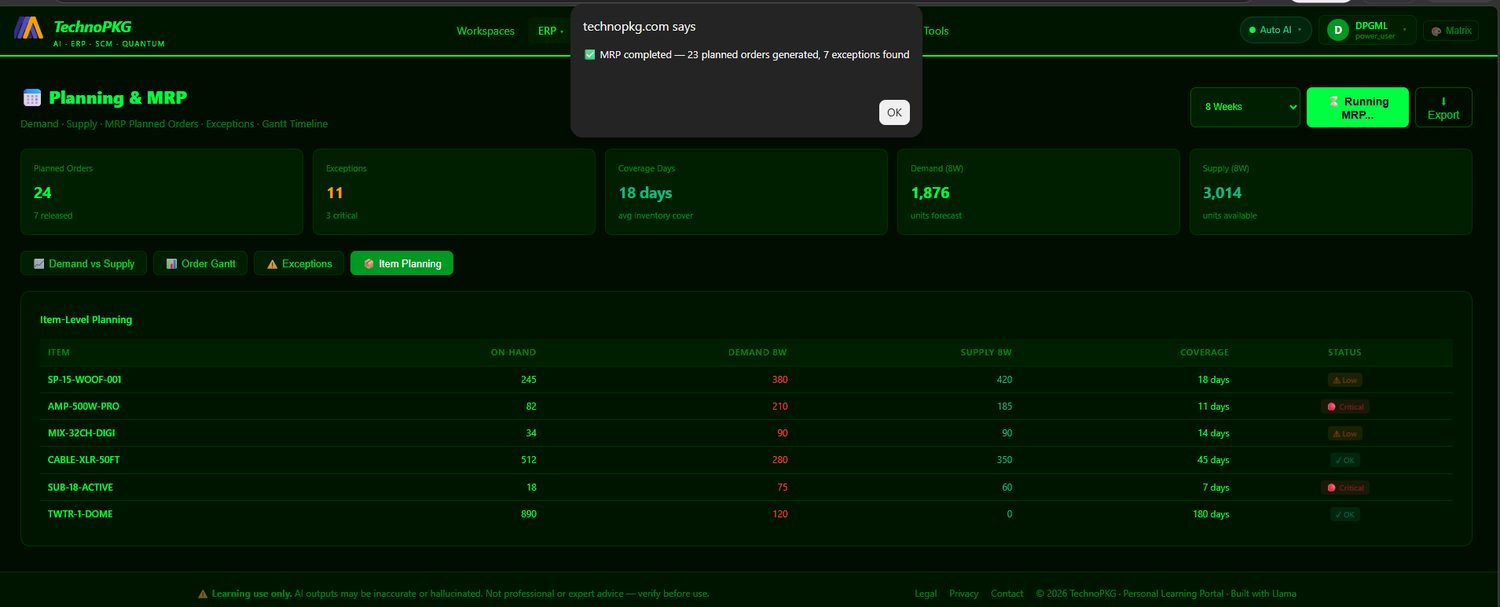This screenshot has height=607, width=1500.
Task: Open the TechnoPKG logo home link
Action: (90, 32)
